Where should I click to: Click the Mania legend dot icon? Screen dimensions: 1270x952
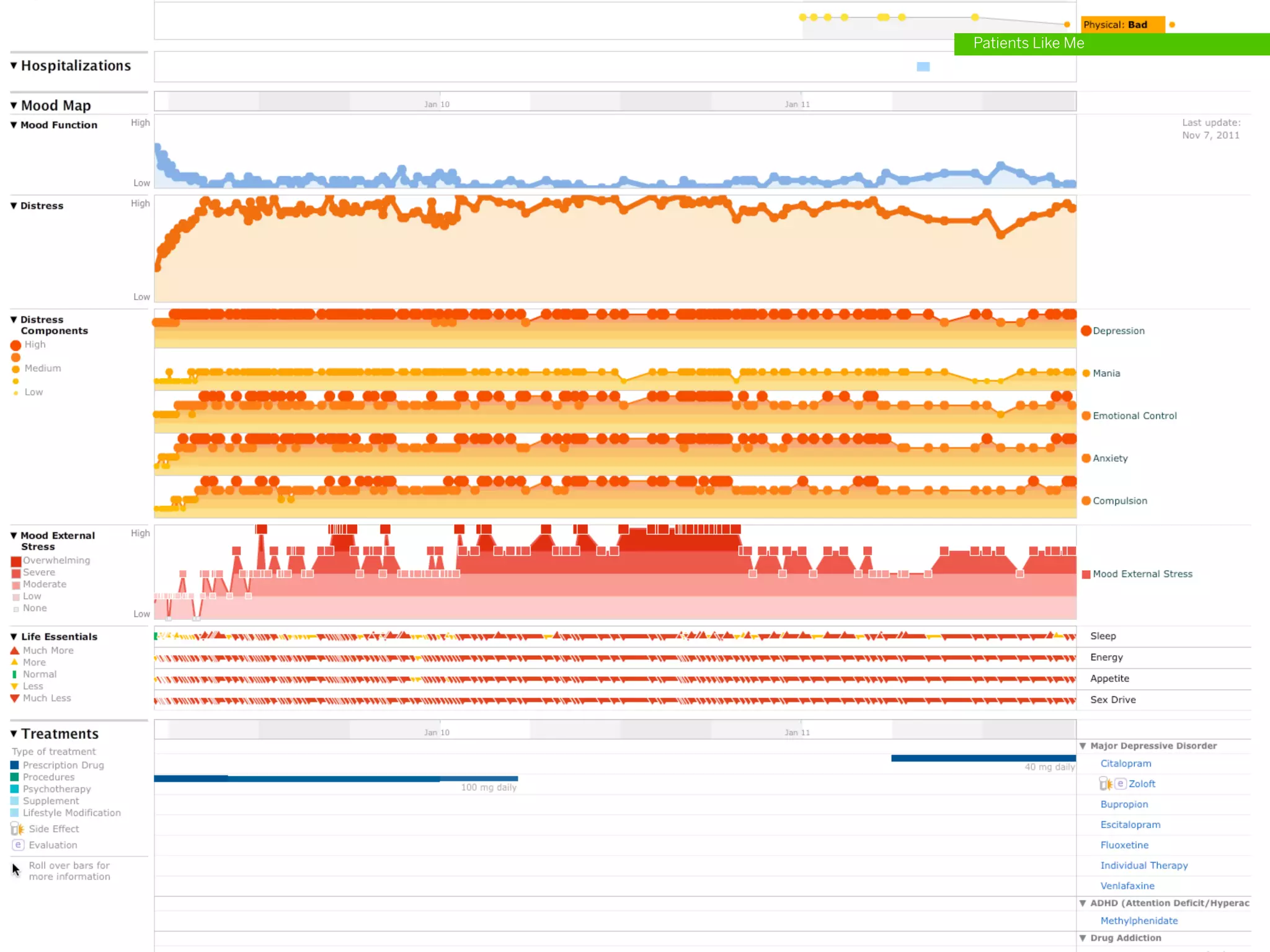1086,373
